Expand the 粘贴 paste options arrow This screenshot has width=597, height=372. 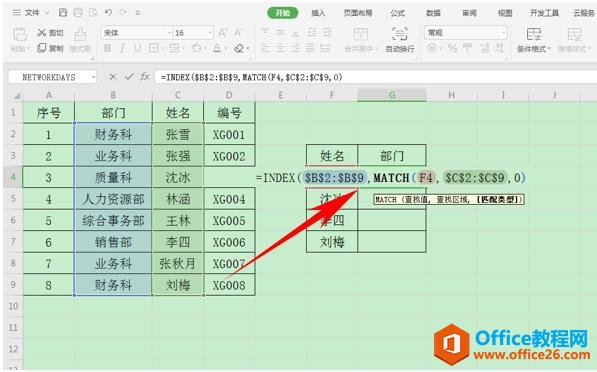tap(27, 49)
